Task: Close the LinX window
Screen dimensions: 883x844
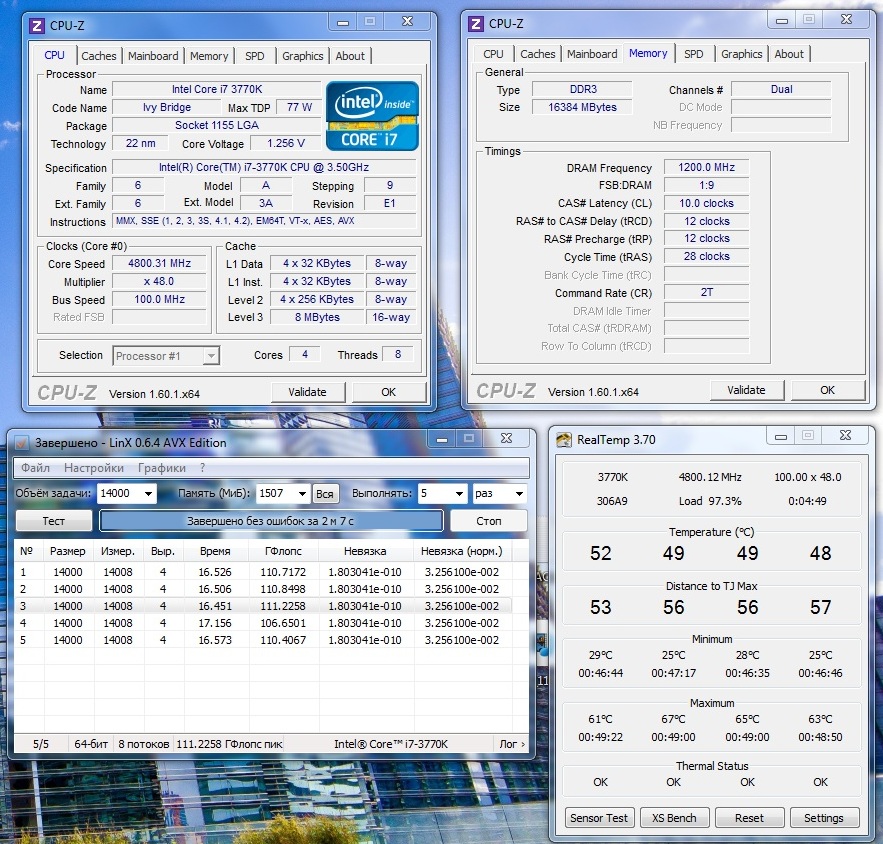Action: tap(506, 438)
